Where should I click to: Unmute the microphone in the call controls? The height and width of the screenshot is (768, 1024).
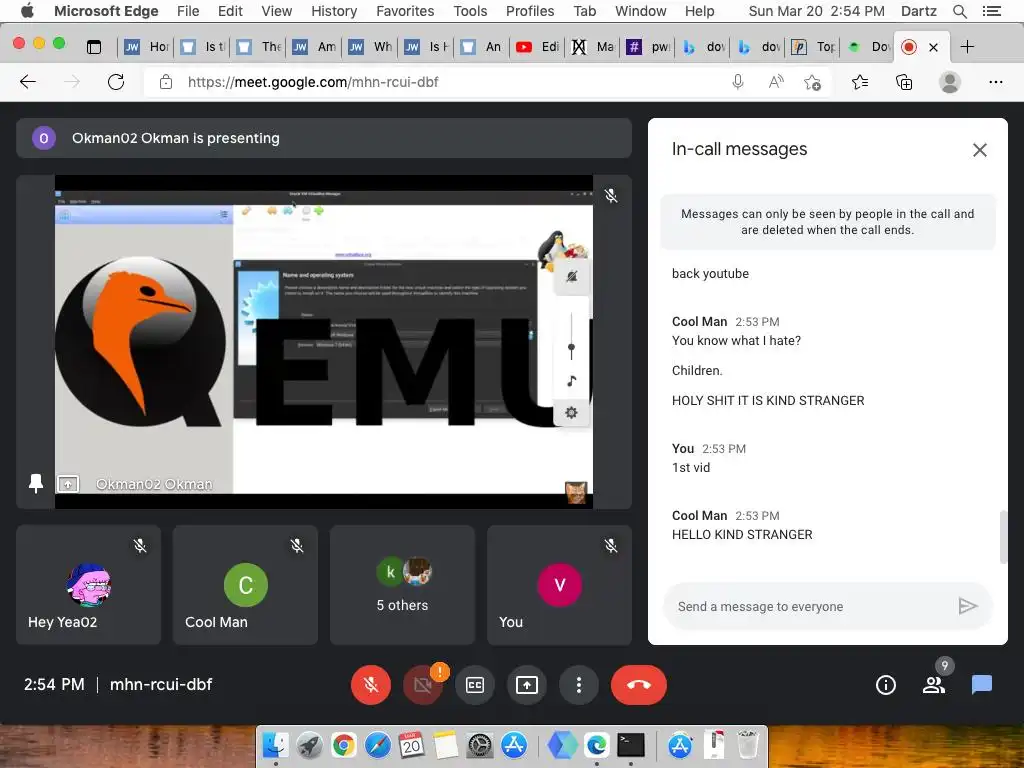pyautogui.click(x=370, y=684)
